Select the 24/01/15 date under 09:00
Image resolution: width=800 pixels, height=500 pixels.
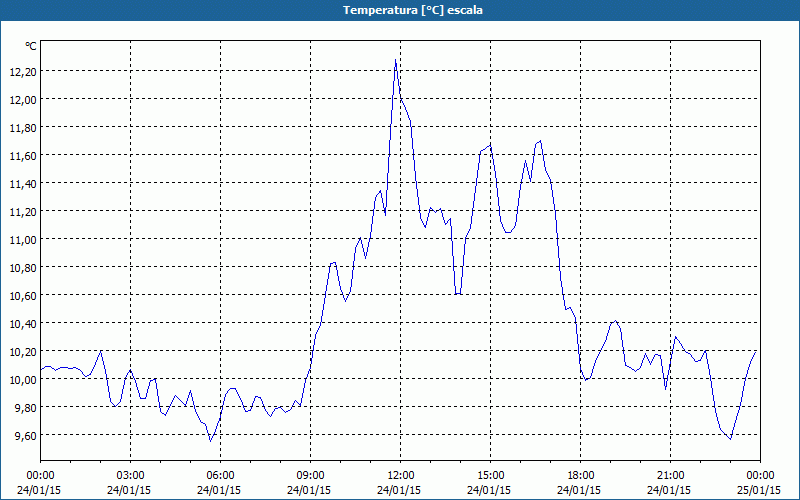[x=310, y=490]
